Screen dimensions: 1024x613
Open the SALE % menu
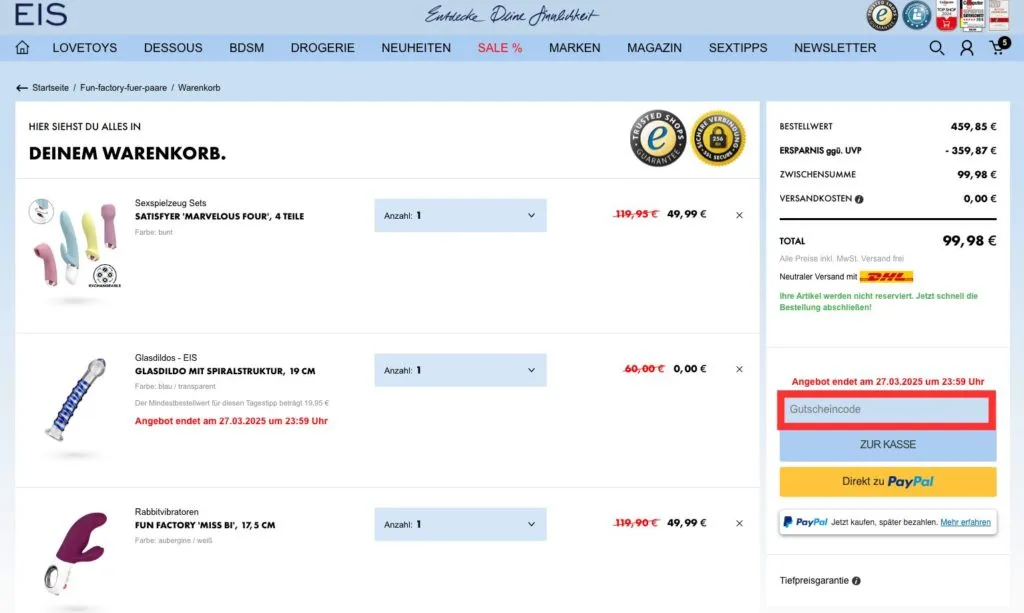499,47
